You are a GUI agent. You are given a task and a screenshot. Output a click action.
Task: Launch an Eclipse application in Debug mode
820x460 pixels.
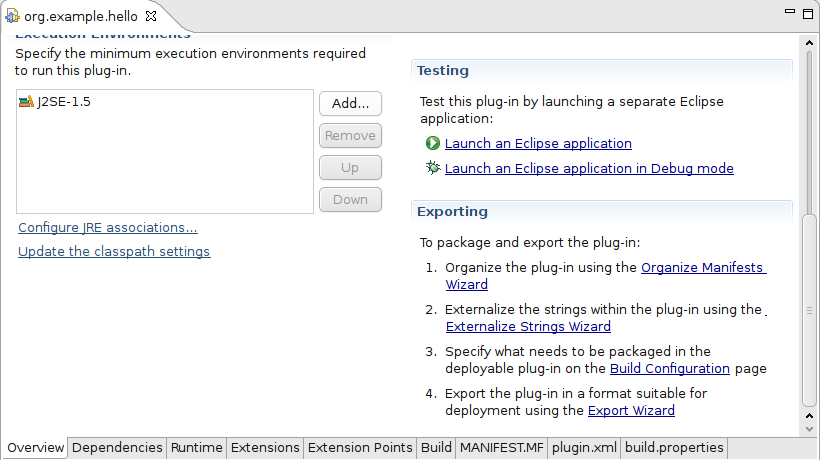point(589,168)
